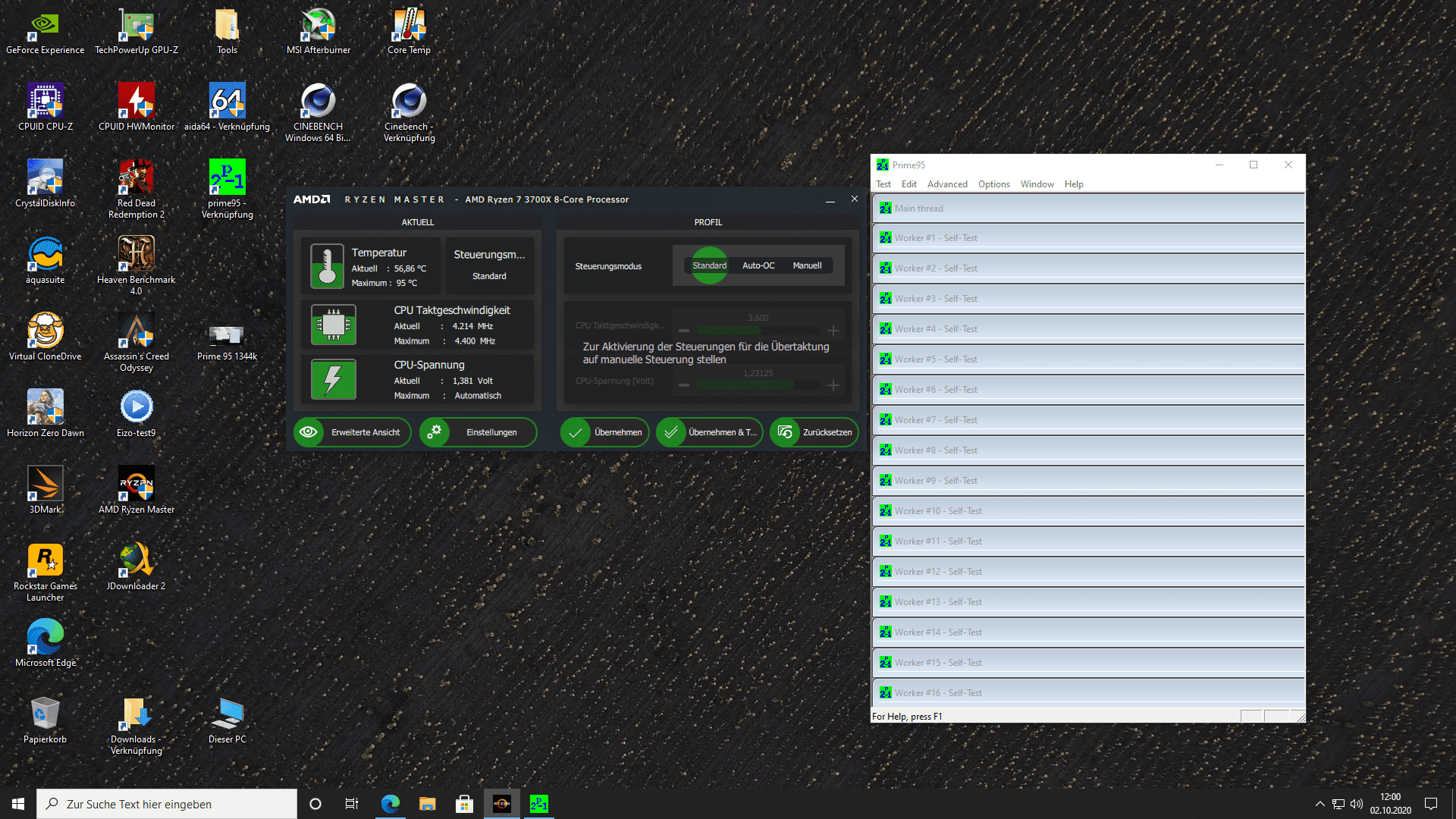
Task: Open Edit menu in Prime95
Action: click(x=909, y=184)
